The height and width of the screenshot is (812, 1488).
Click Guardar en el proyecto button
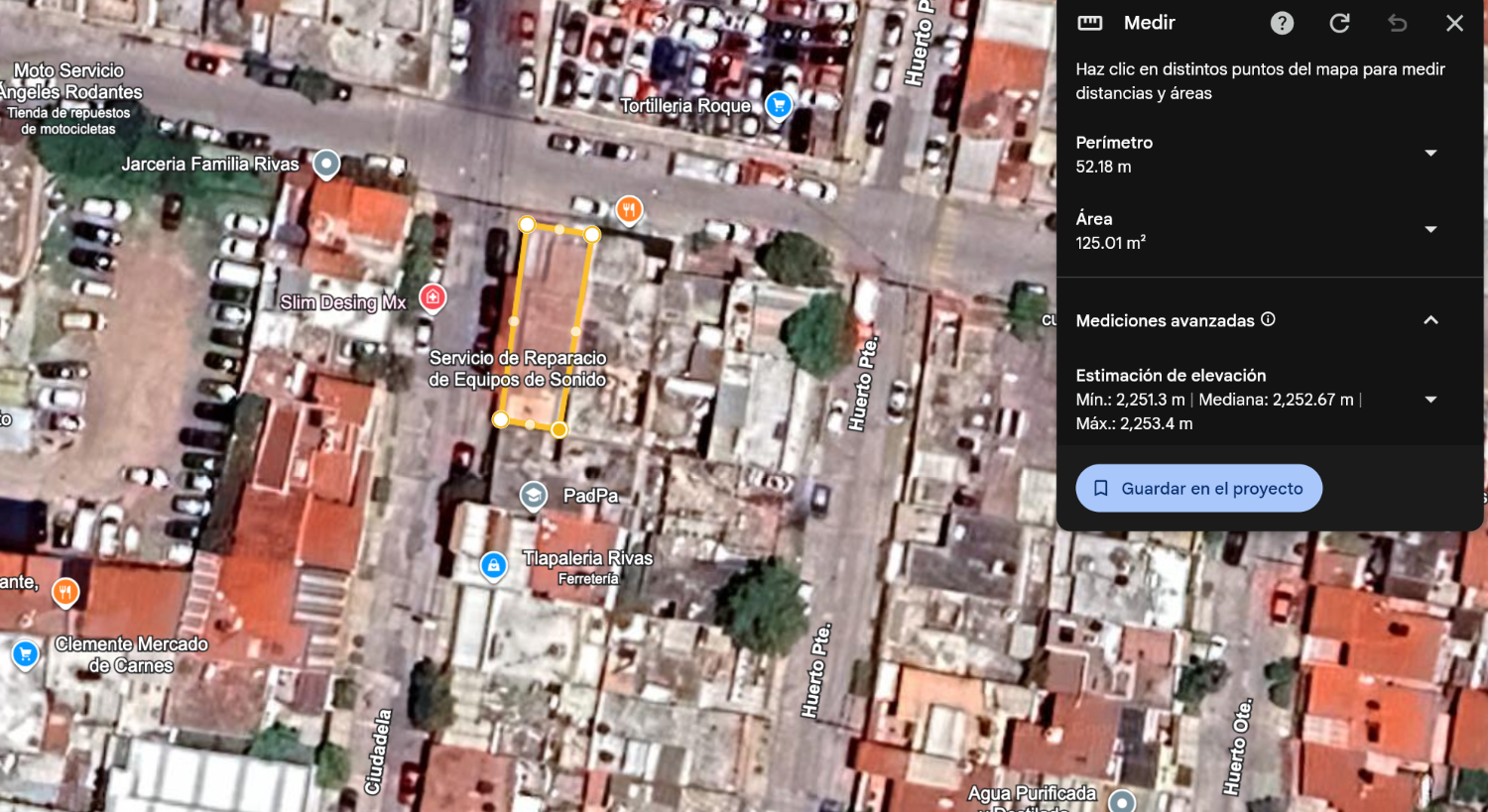pos(1198,488)
